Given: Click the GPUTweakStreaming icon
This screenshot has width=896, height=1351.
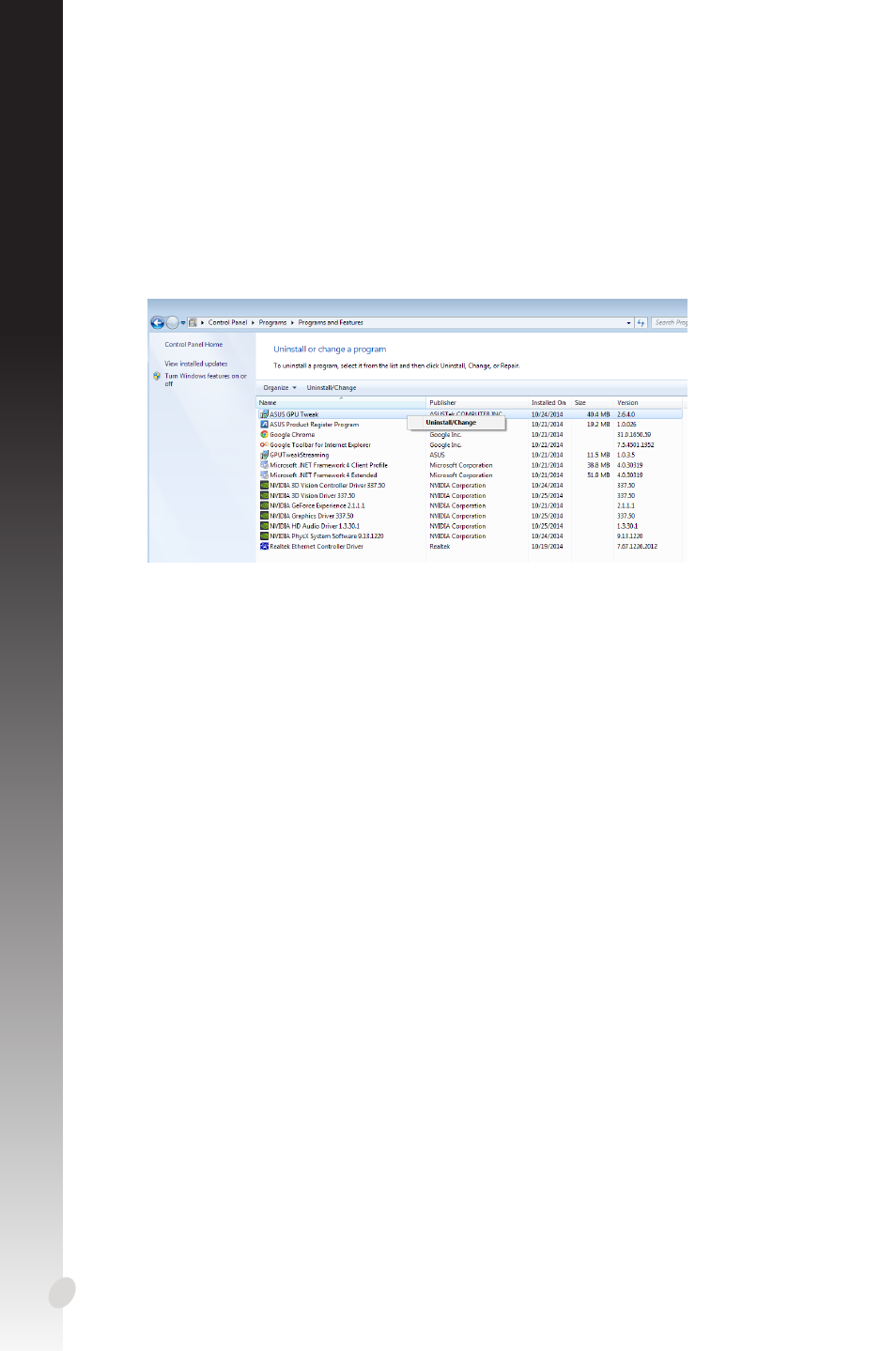Looking at the screenshot, I should pyautogui.click(x=264, y=455).
